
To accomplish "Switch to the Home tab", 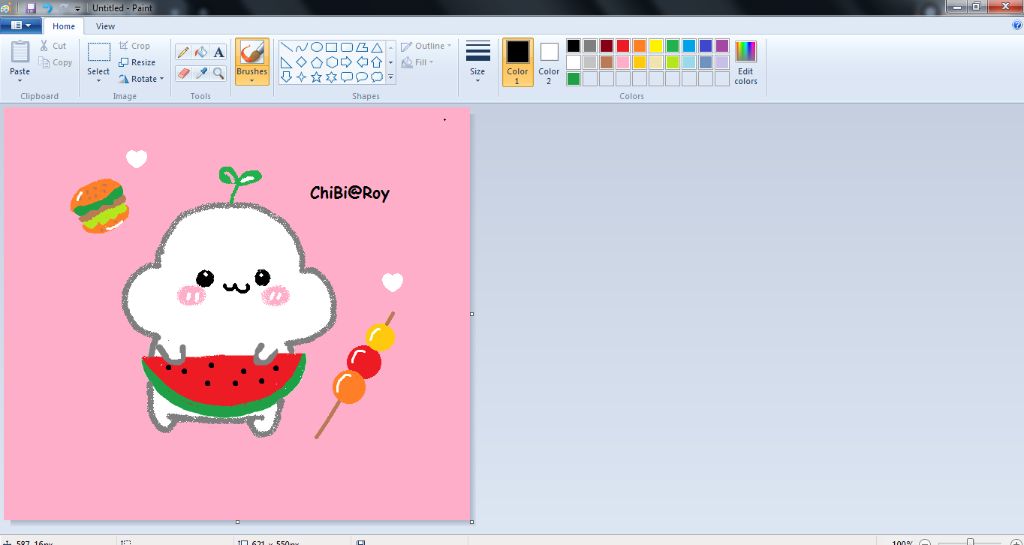I will [63, 26].
